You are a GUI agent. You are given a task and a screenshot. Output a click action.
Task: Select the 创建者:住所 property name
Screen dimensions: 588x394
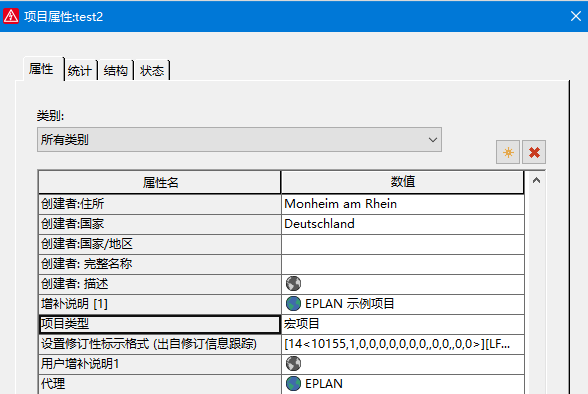click(x=160, y=204)
